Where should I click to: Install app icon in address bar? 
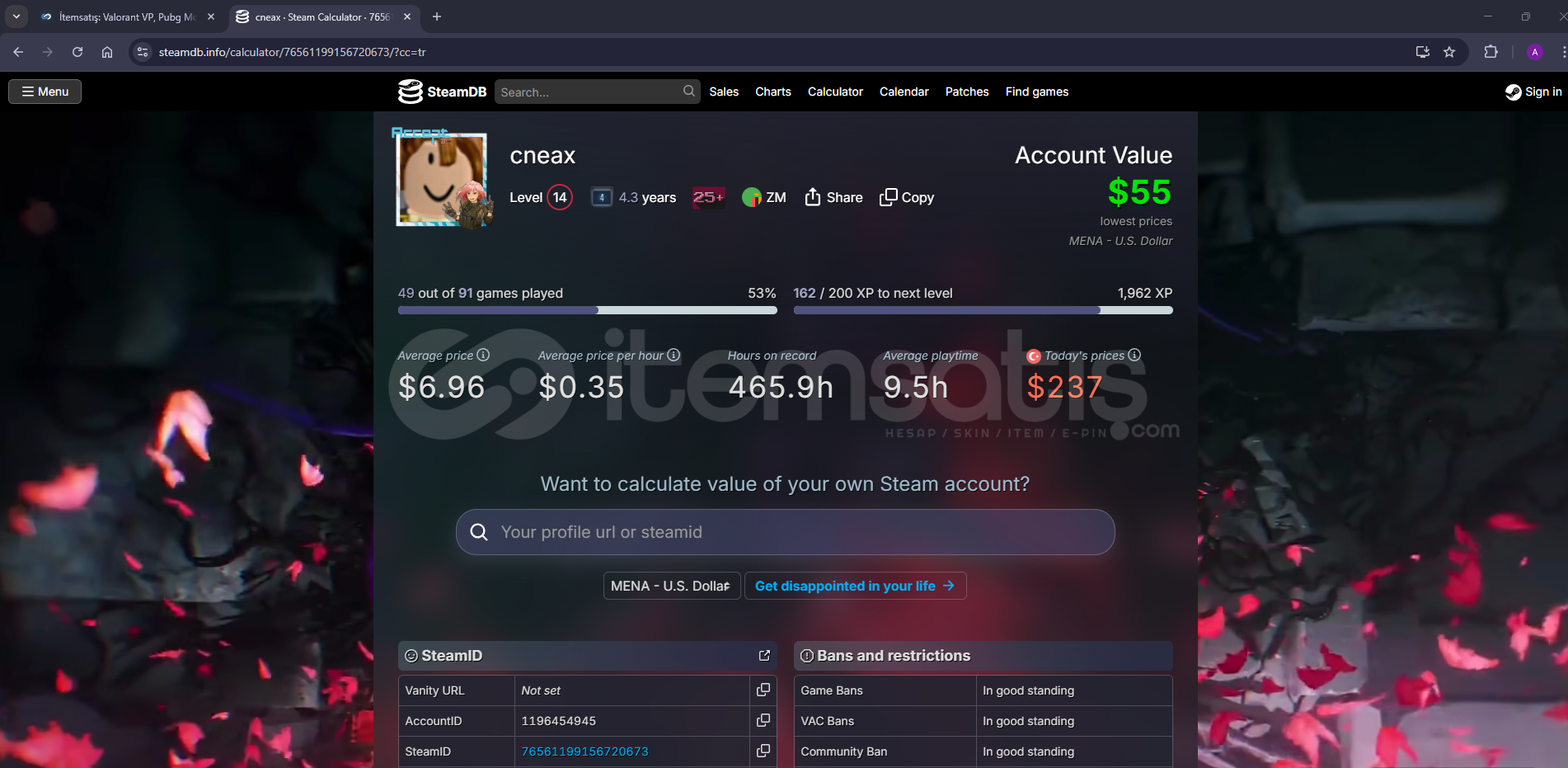(1423, 52)
